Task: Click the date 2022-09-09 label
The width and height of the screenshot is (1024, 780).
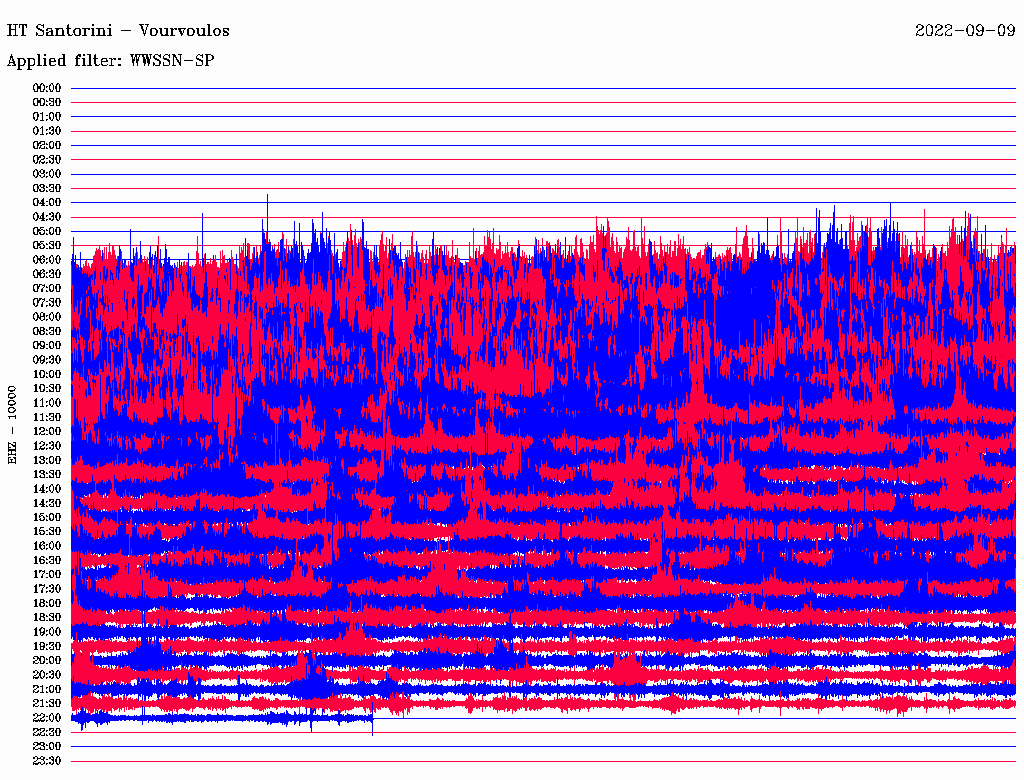Action: click(x=965, y=30)
